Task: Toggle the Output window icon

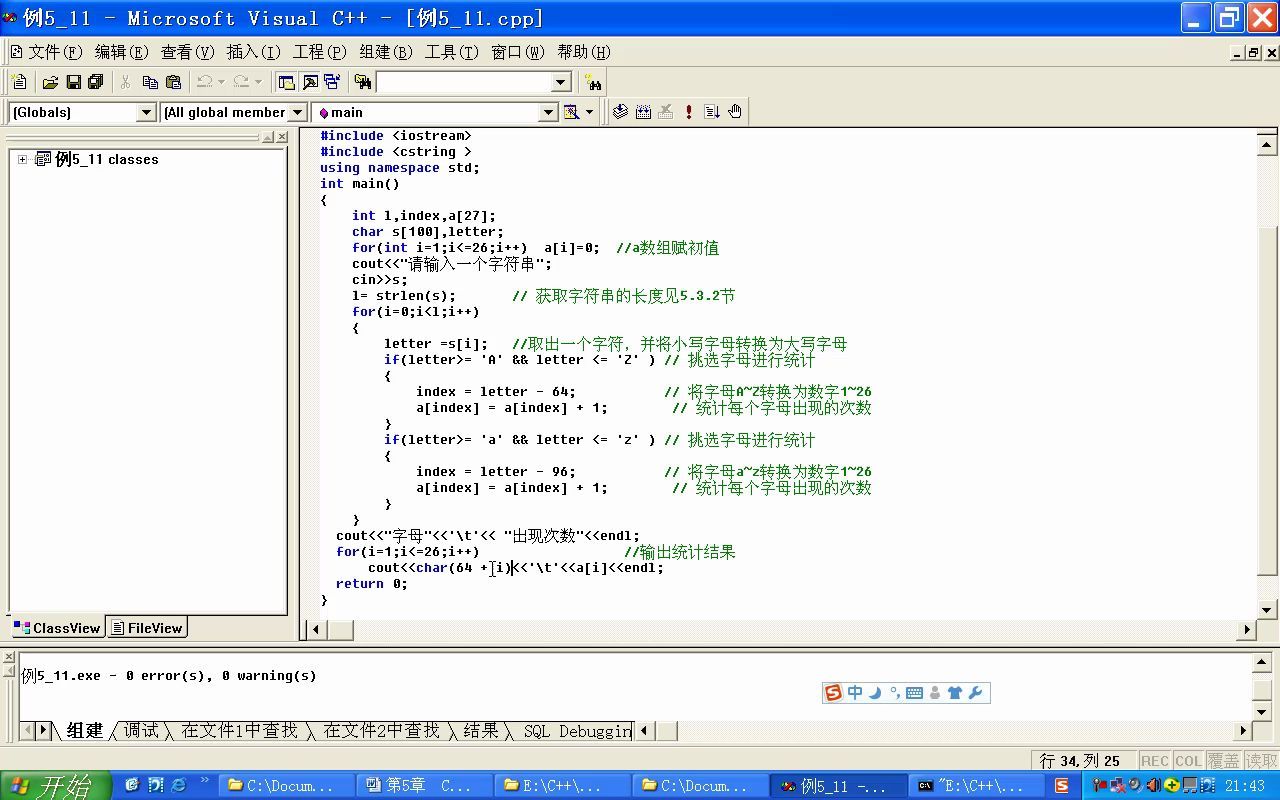Action: 309,82
